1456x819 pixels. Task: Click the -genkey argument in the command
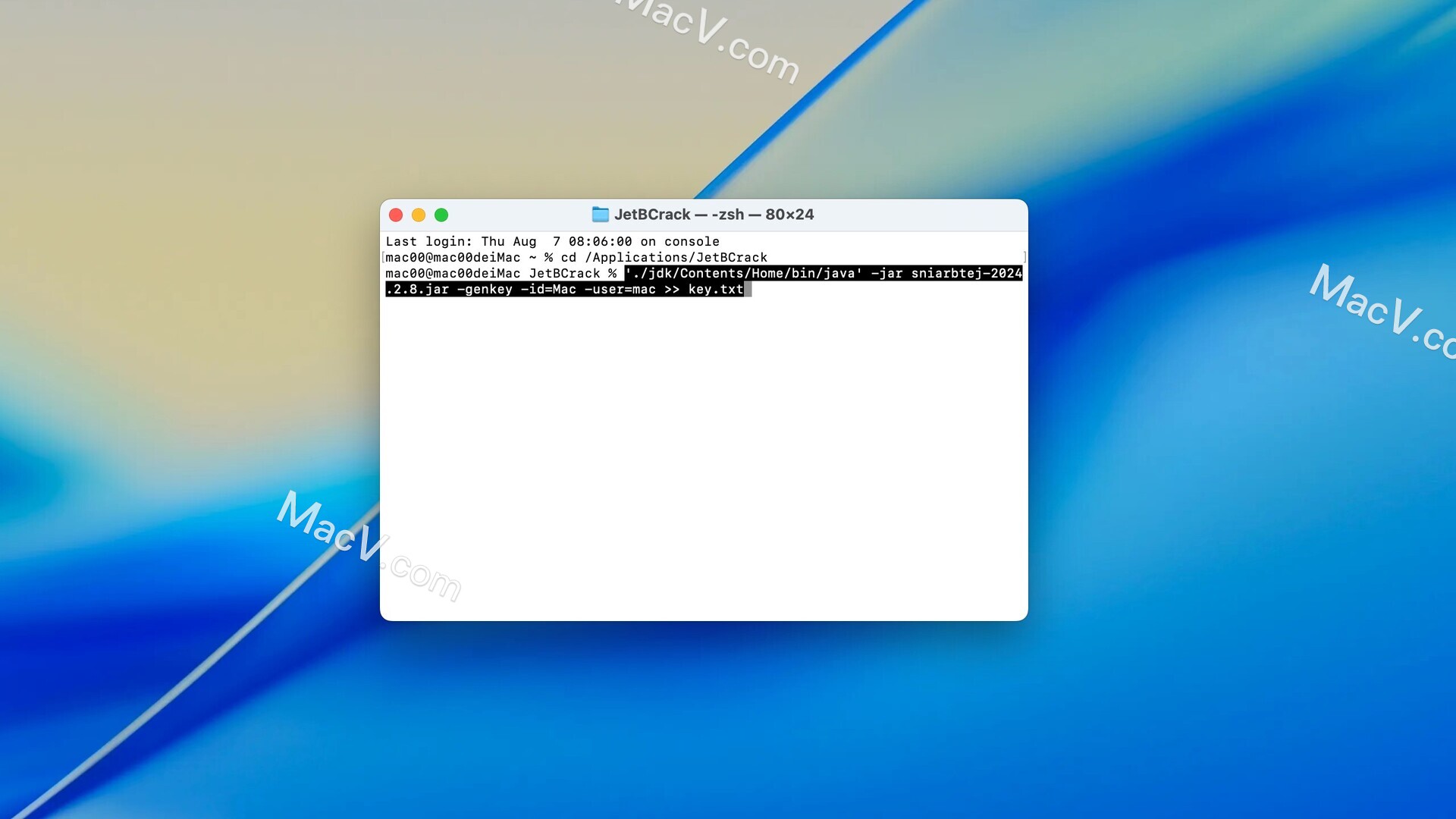[x=485, y=289]
